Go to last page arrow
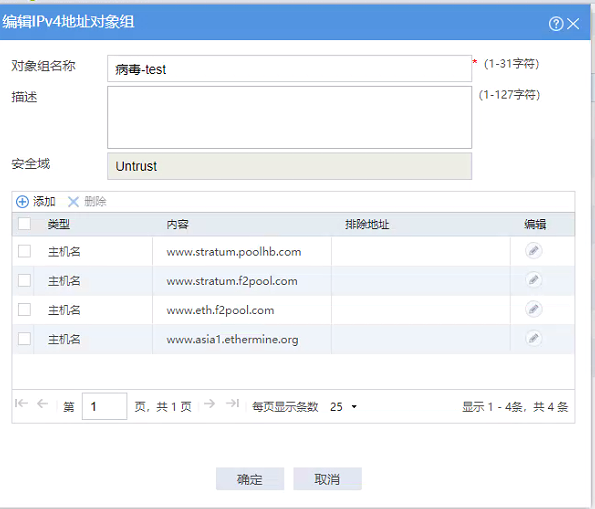This screenshot has width=595, height=509. 232,403
